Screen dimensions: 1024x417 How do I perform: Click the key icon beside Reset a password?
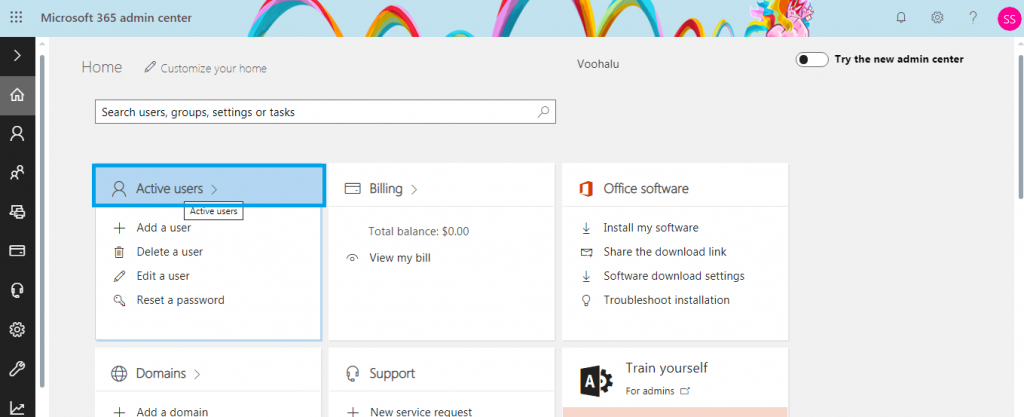point(119,300)
